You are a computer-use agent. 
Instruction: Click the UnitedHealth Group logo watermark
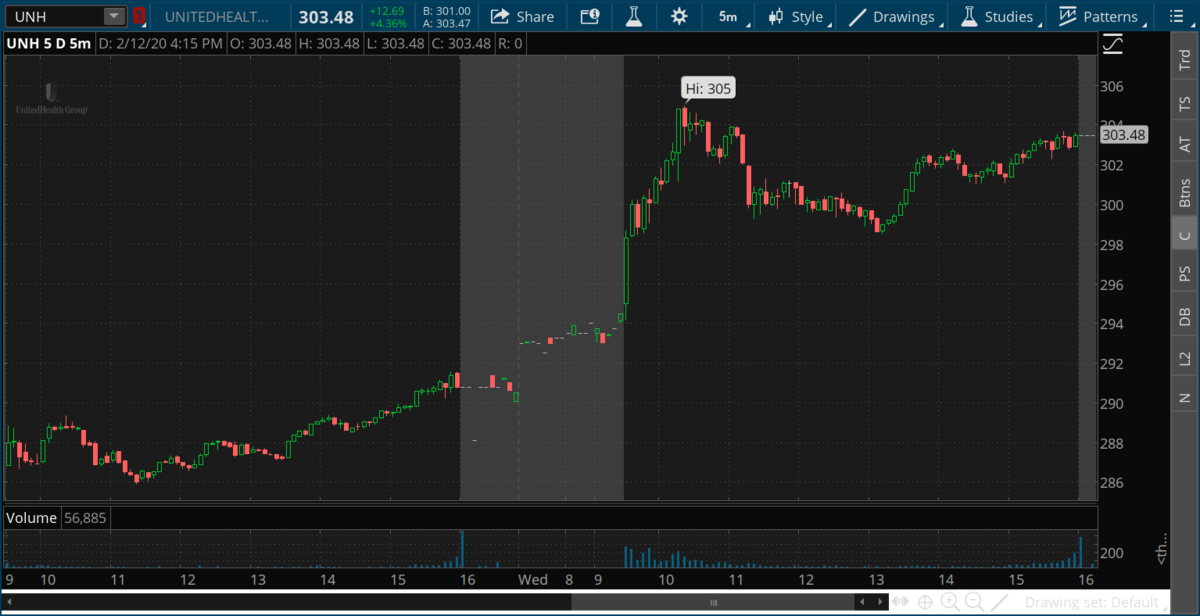[x=51, y=97]
